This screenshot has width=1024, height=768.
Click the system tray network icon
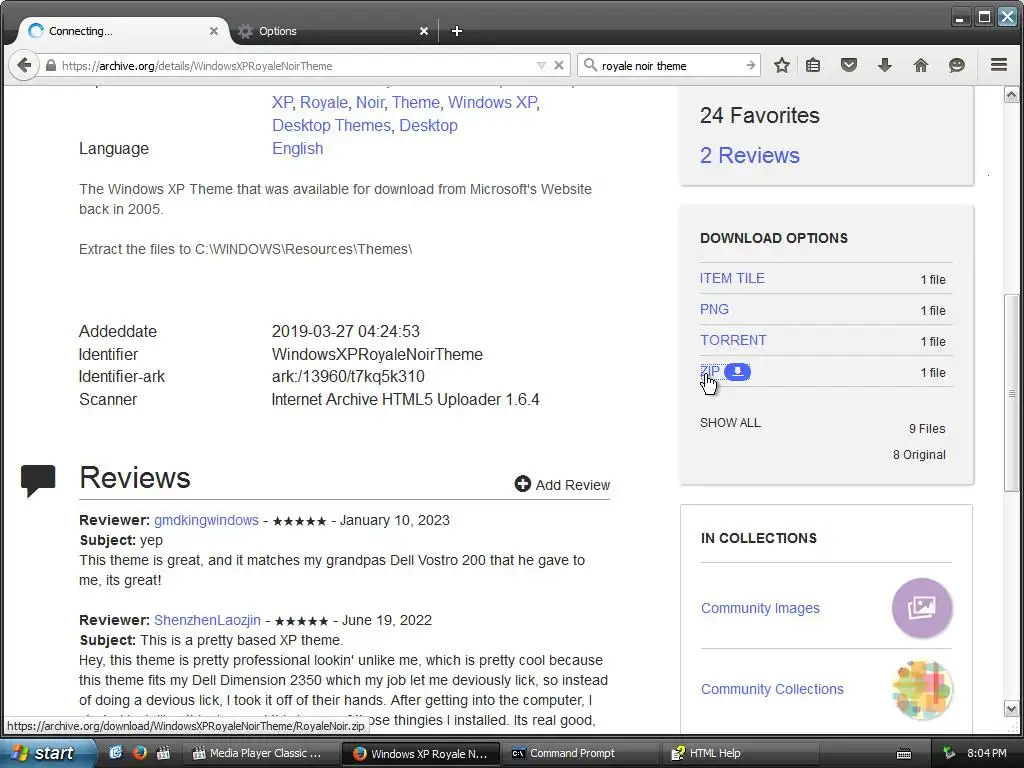click(950, 753)
